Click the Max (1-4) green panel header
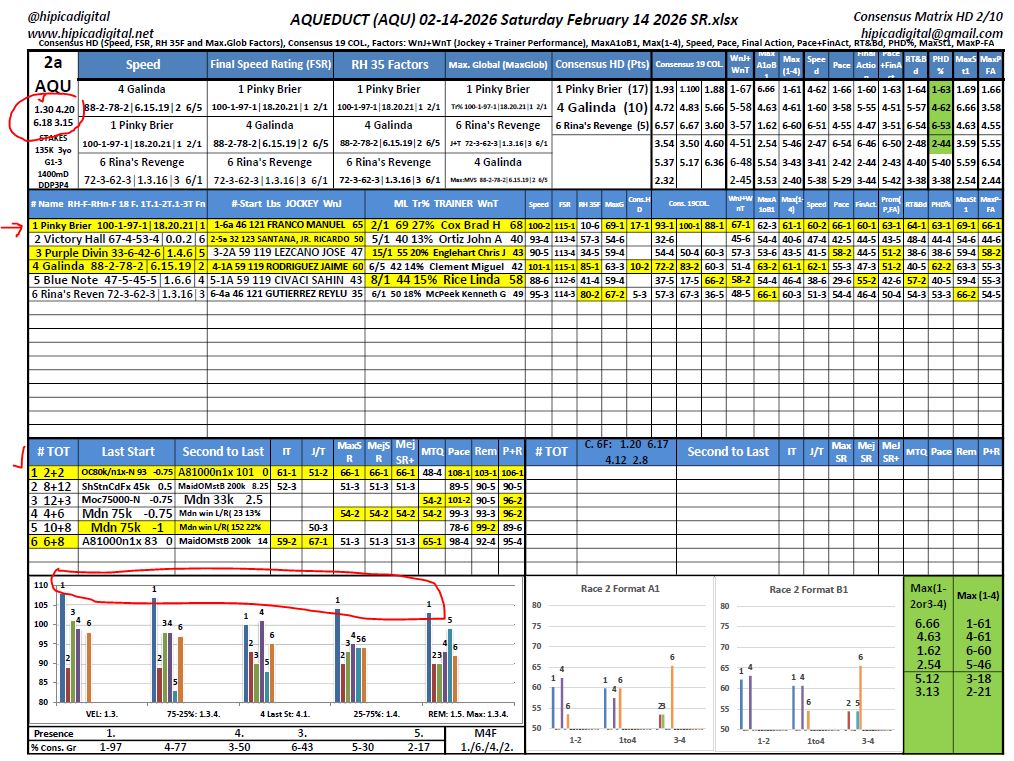Screen dimensions: 1014x761 (978, 595)
